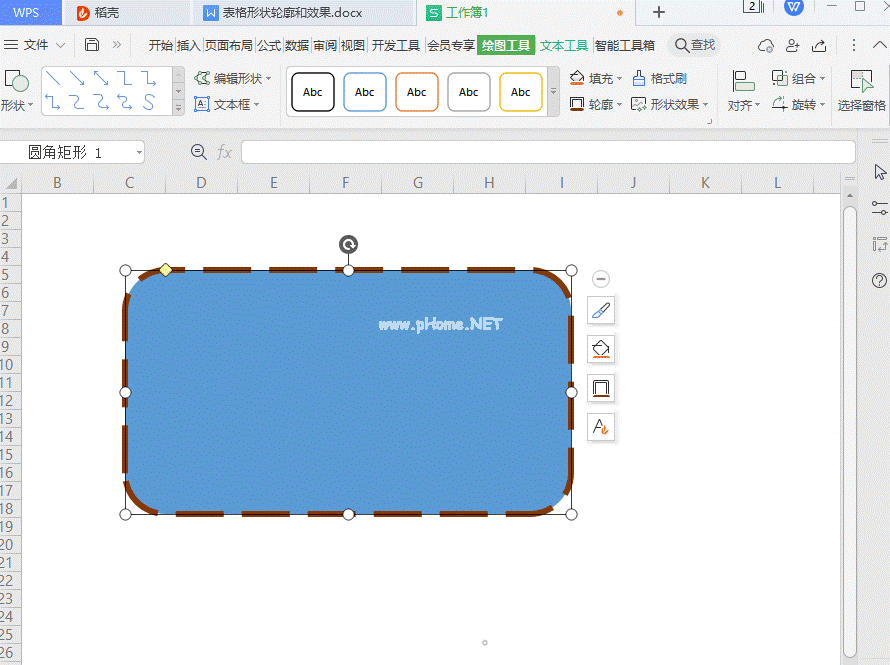This screenshot has height=665, width=890.
Task: Open the 插入 Insert ribbon tab
Action: [188, 45]
